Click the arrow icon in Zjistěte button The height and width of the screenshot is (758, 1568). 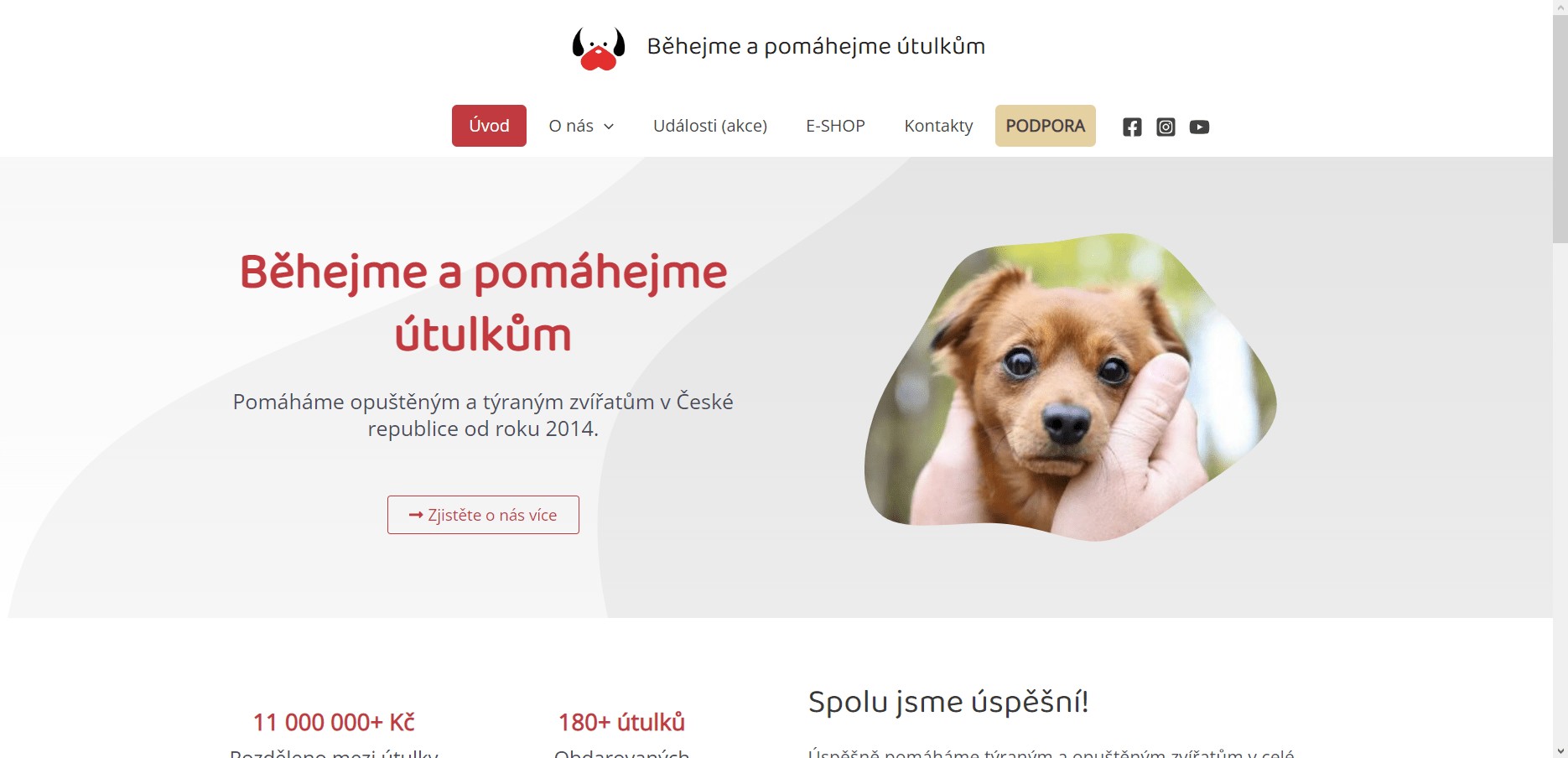pos(416,515)
